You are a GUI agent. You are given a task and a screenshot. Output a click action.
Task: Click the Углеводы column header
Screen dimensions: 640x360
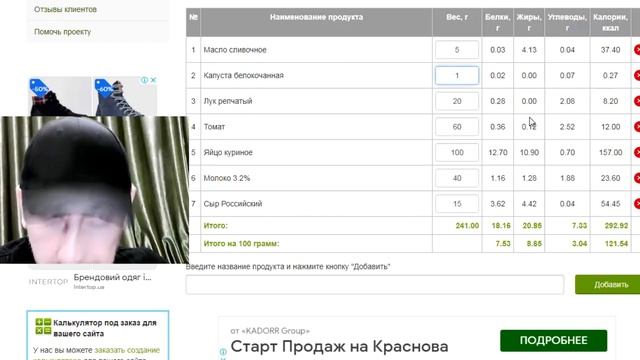(567, 22)
